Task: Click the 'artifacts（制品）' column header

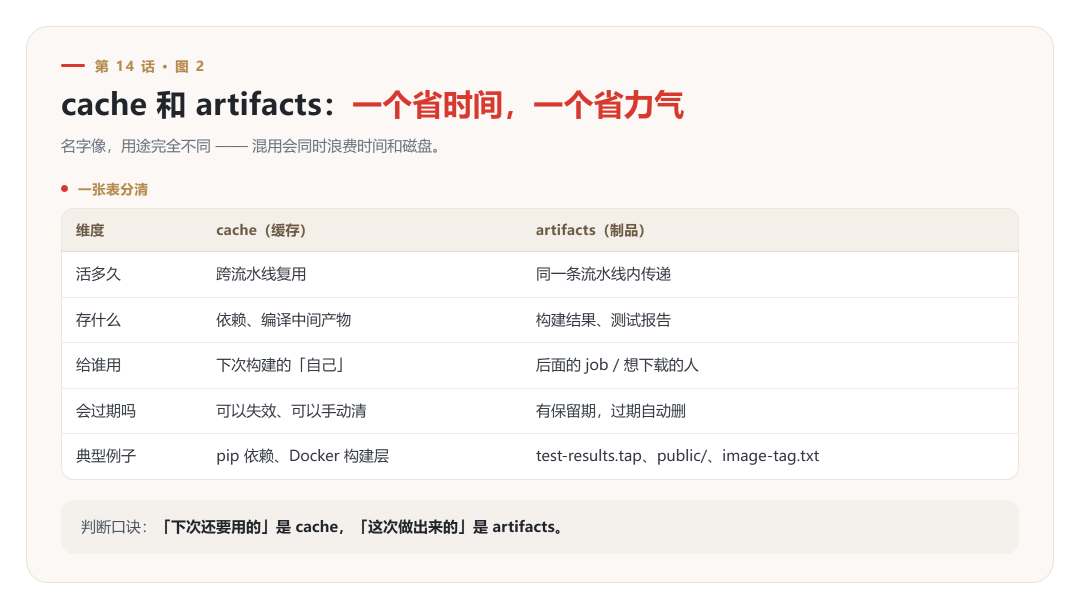Action: point(590,230)
